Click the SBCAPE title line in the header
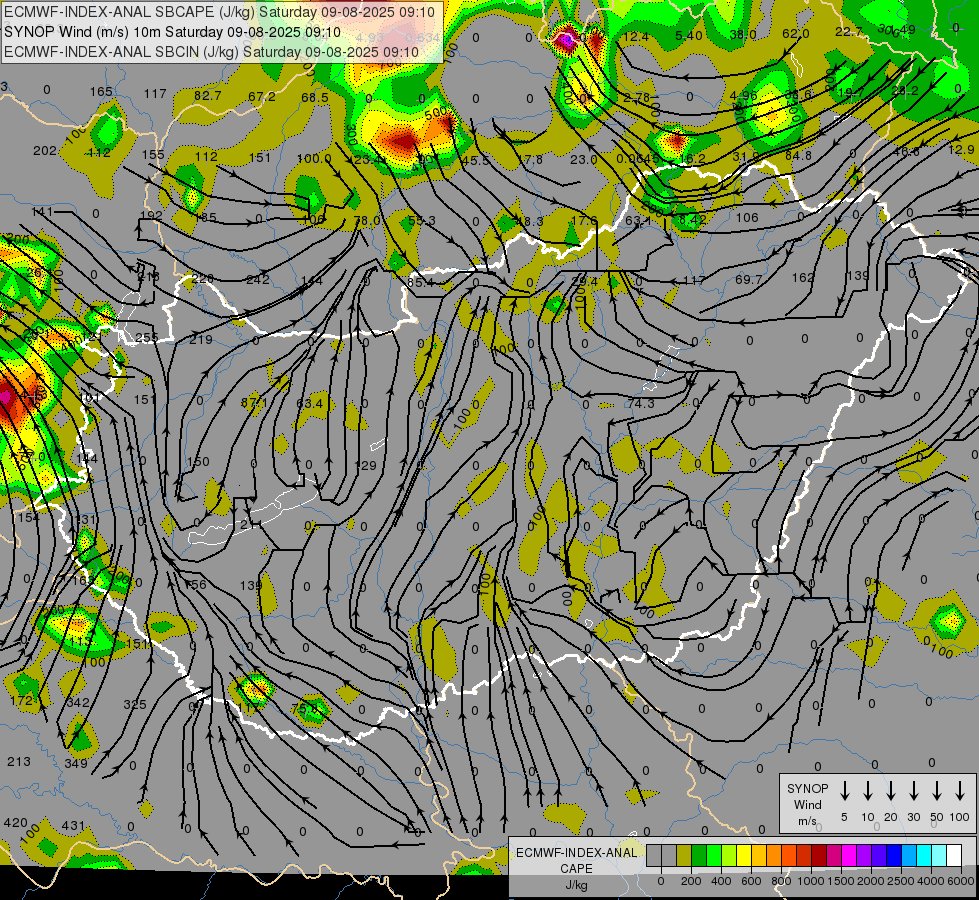The width and height of the screenshot is (979, 900). click(x=219, y=11)
